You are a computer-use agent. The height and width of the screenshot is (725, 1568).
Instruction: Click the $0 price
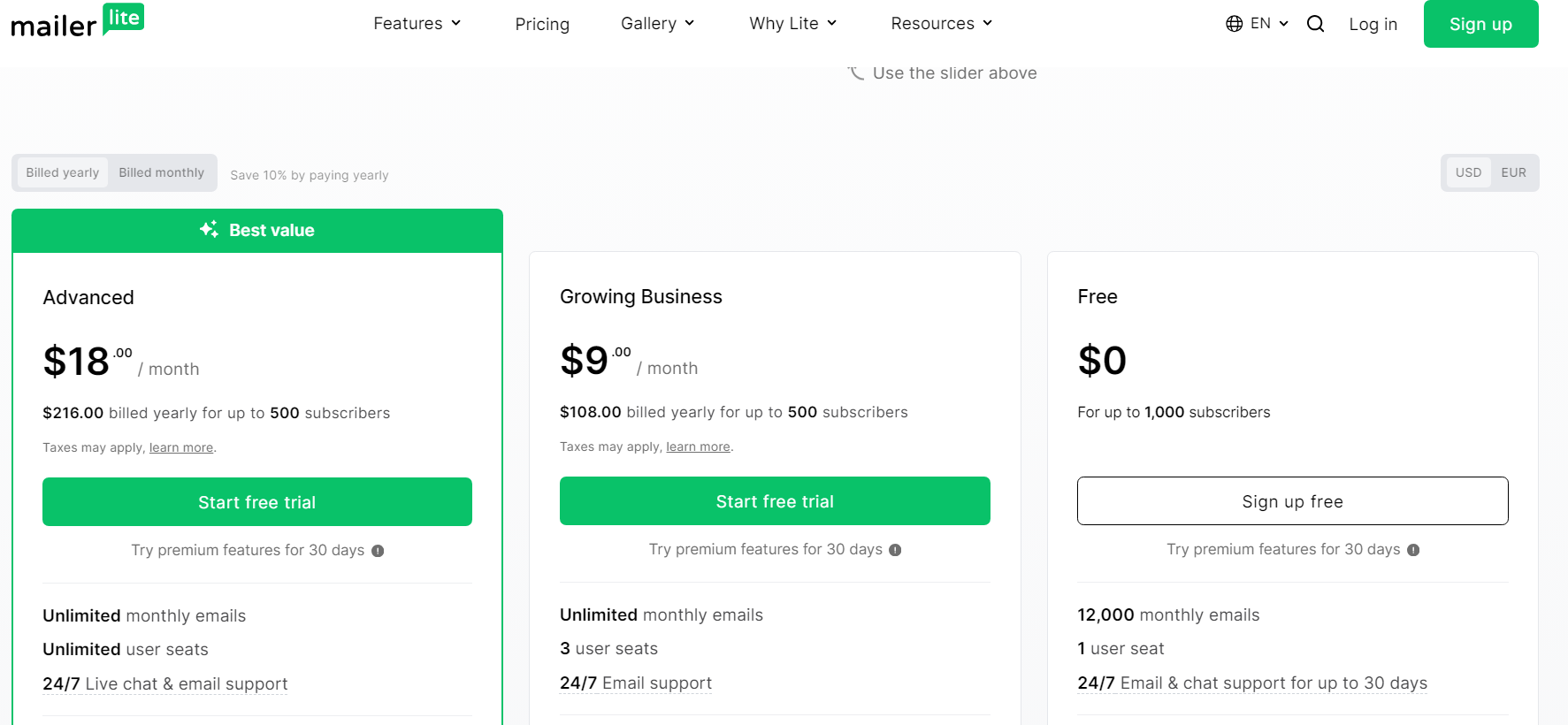(x=1102, y=360)
